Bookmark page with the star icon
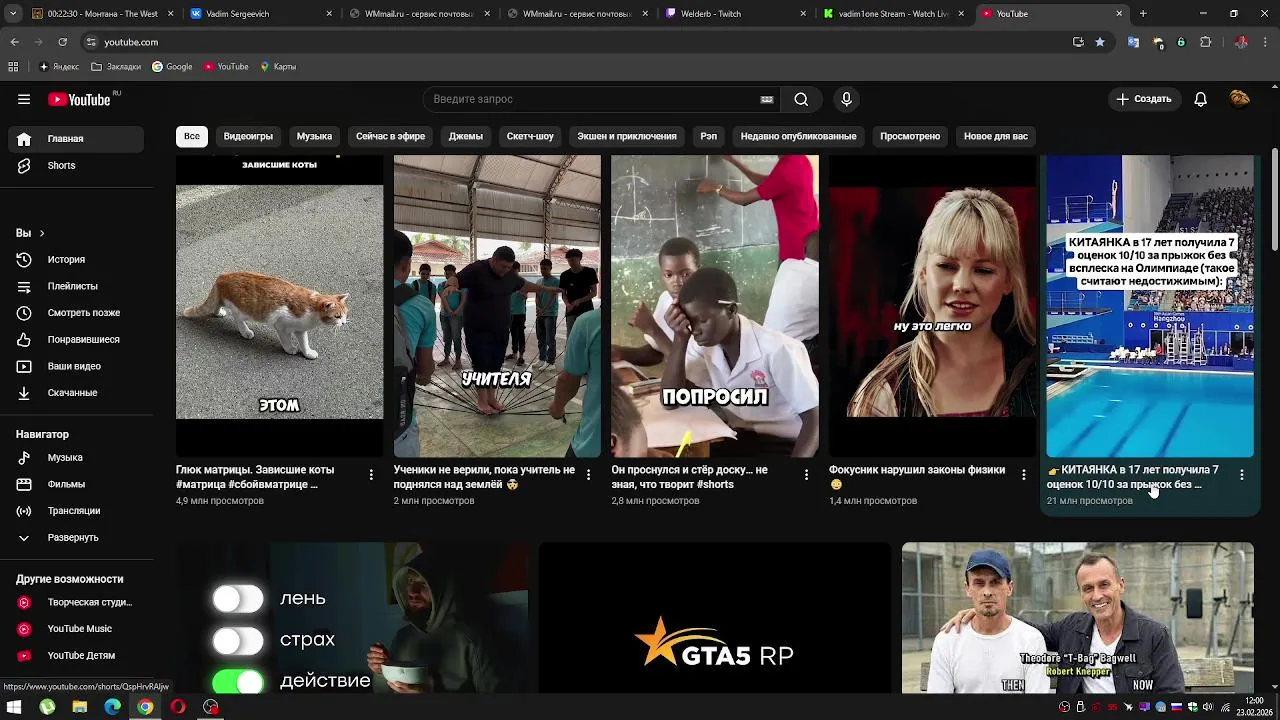This screenshot has width=1280, height=720. (x=1100, y=42)
